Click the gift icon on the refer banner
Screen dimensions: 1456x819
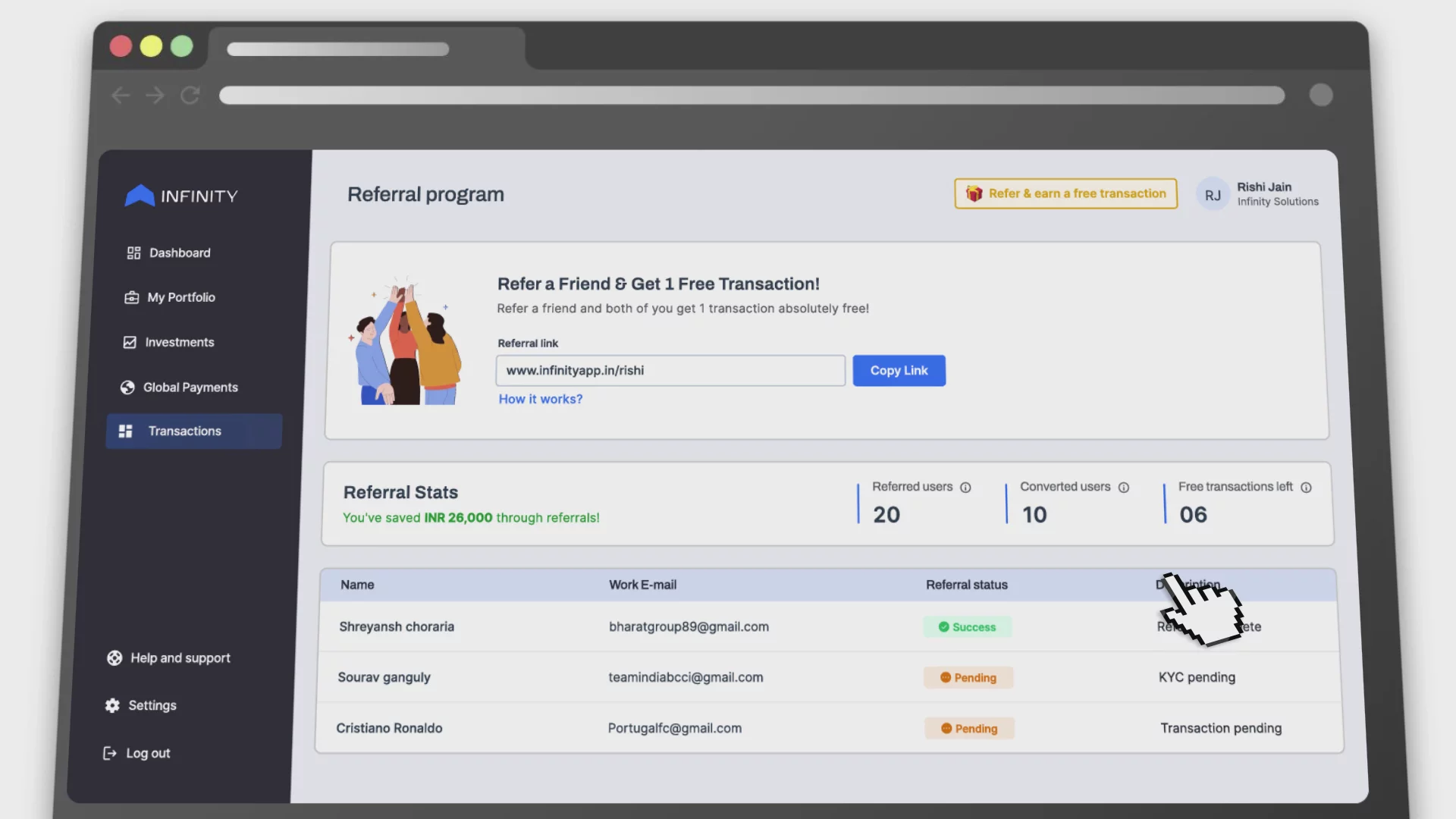[x=974, y=193]
